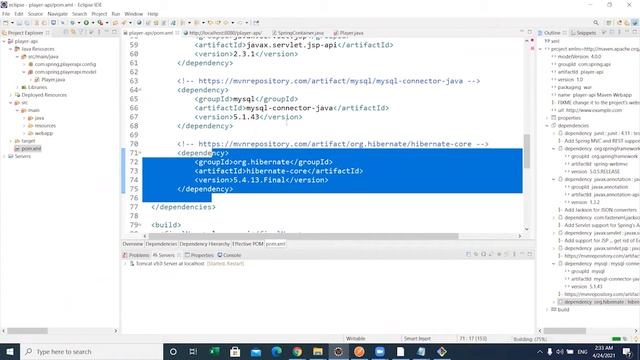Viewport: 640px width, 360px height.
Task: Click the green Run toolbar button
Action: tap(86, 23)
